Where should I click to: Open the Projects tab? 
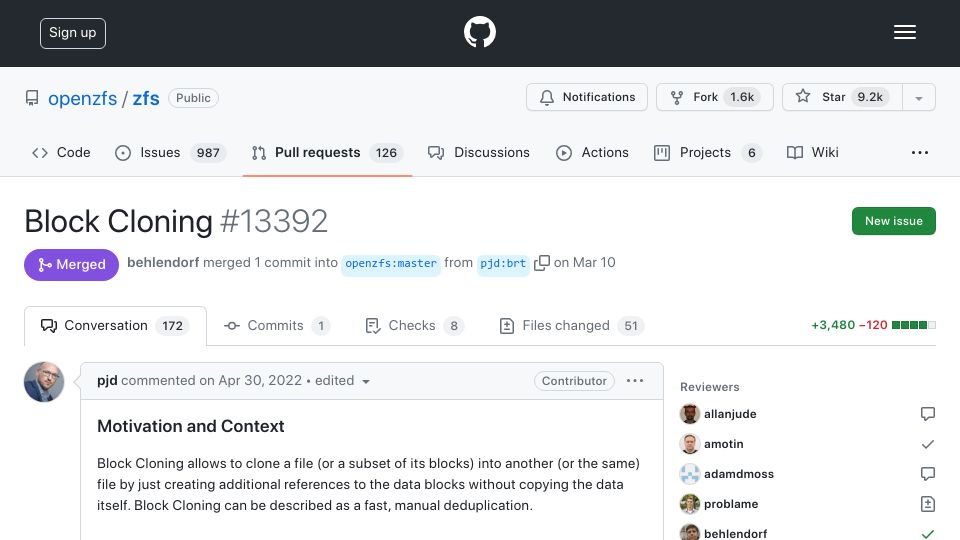pyautogui.click(x=708, y=152)
